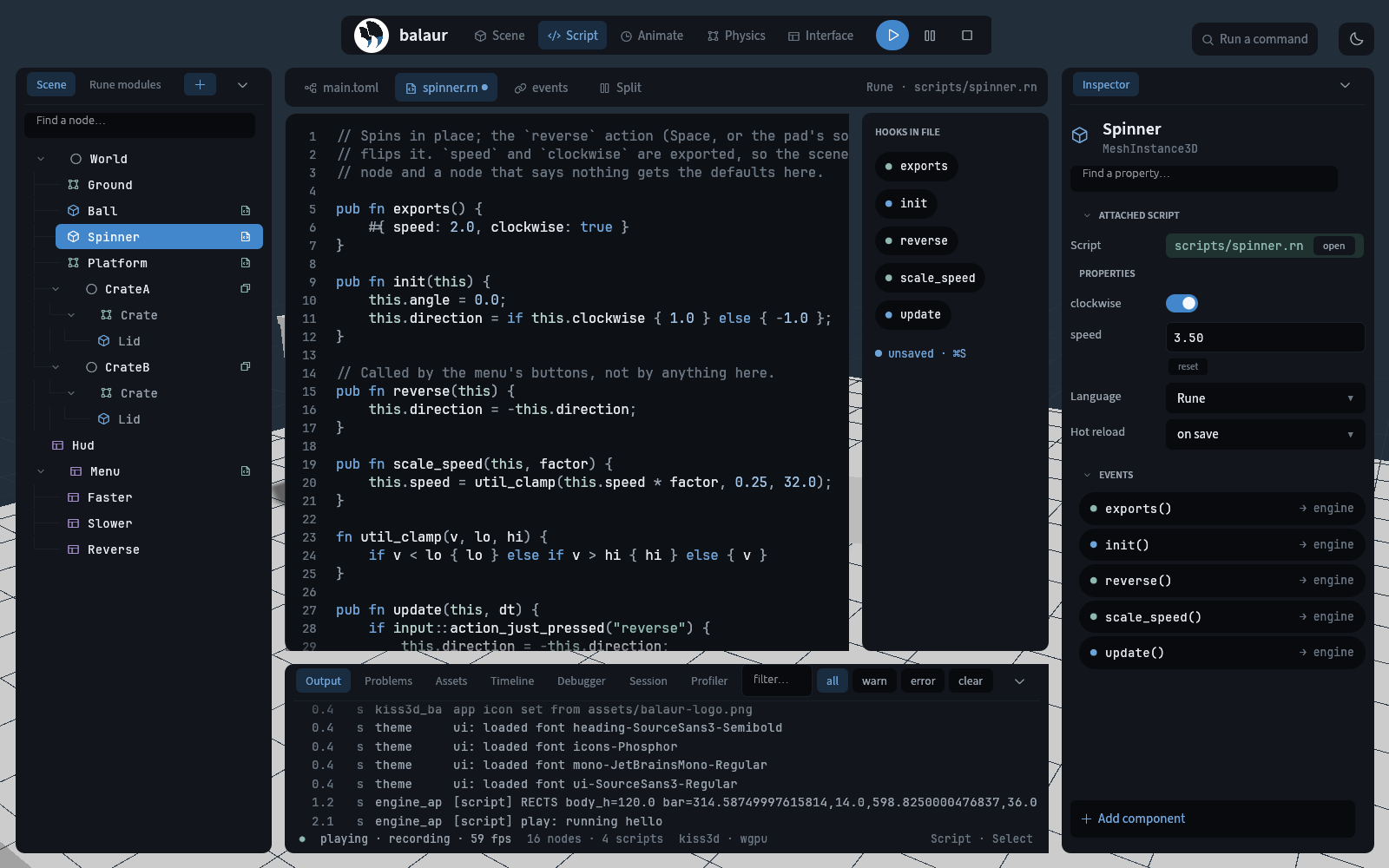
Task: Collapse the Crate node under CrateA
Action: tap(71, 315)
